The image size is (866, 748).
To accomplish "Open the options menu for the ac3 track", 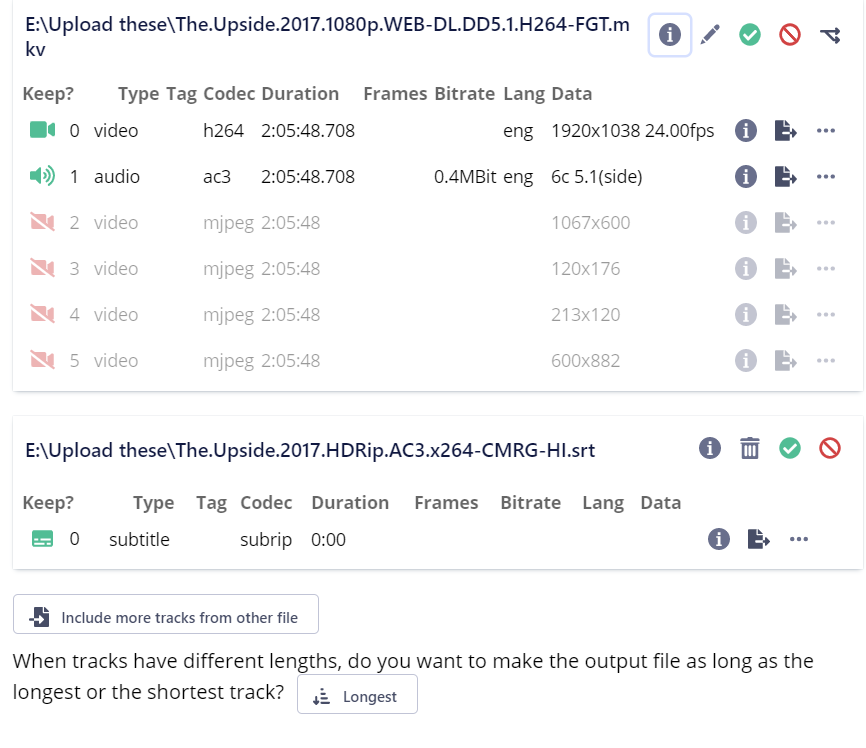I will click(x=826, y=176).
